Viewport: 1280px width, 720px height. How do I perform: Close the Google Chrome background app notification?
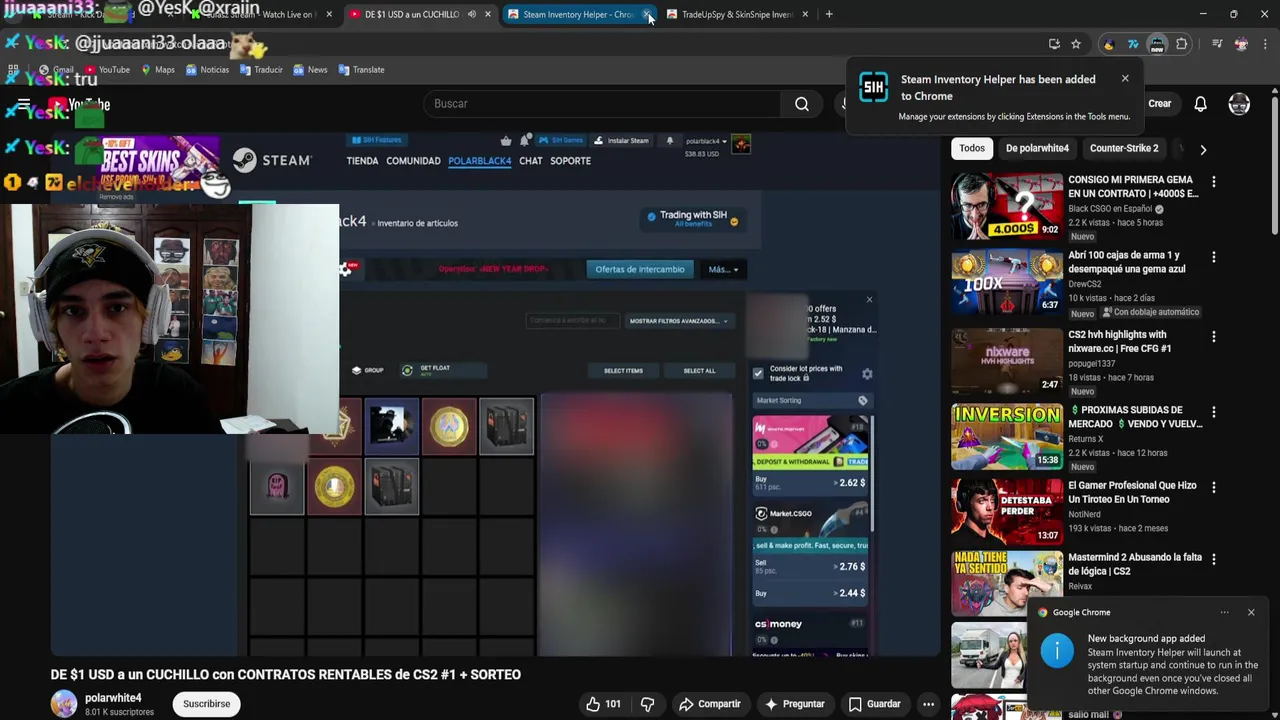[1251, 612]
